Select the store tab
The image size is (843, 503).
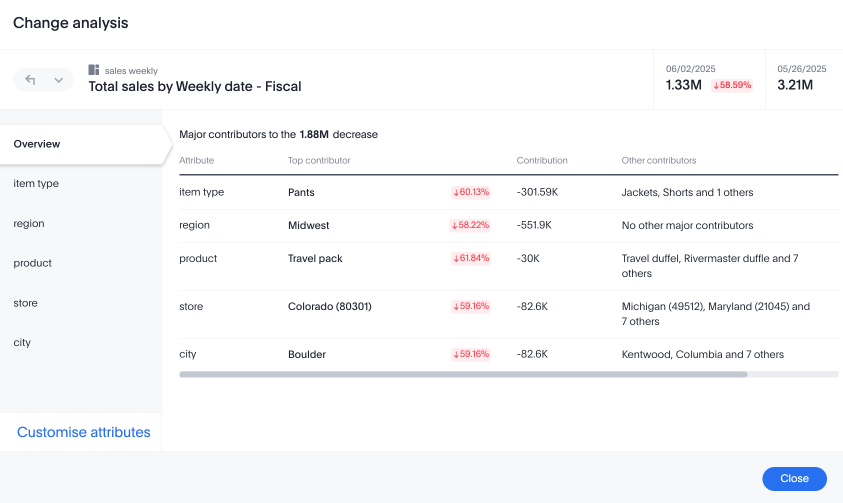26,303
